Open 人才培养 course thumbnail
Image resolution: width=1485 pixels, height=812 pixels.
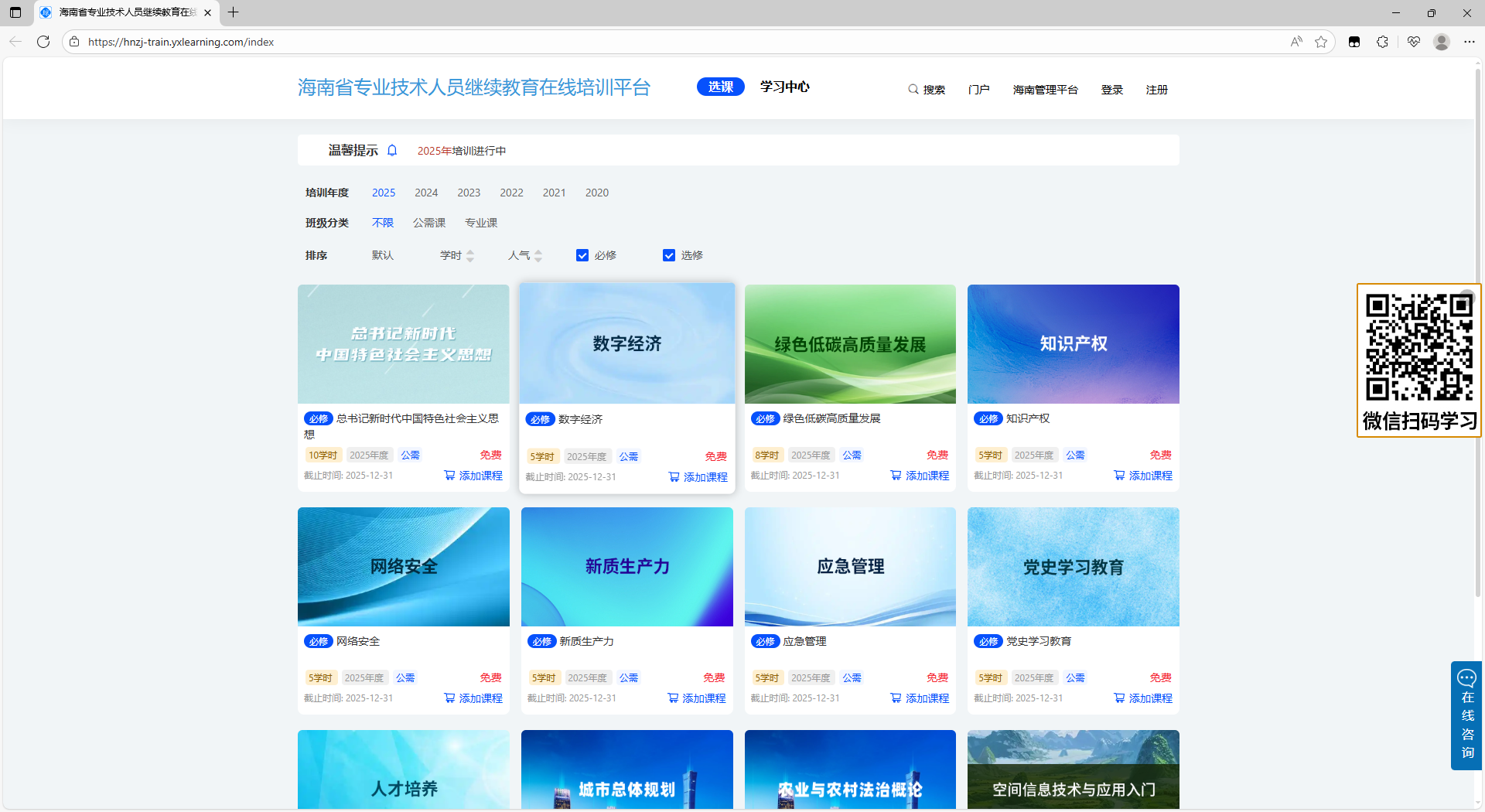404,770
